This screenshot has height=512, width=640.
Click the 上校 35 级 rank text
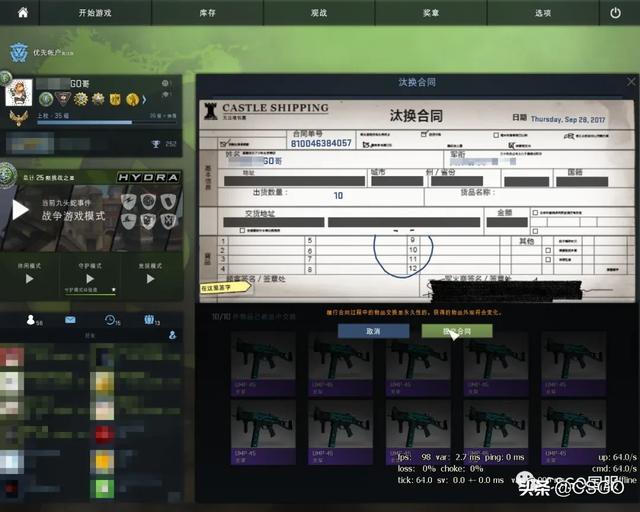pyautogui.click(x=53, y=116)
